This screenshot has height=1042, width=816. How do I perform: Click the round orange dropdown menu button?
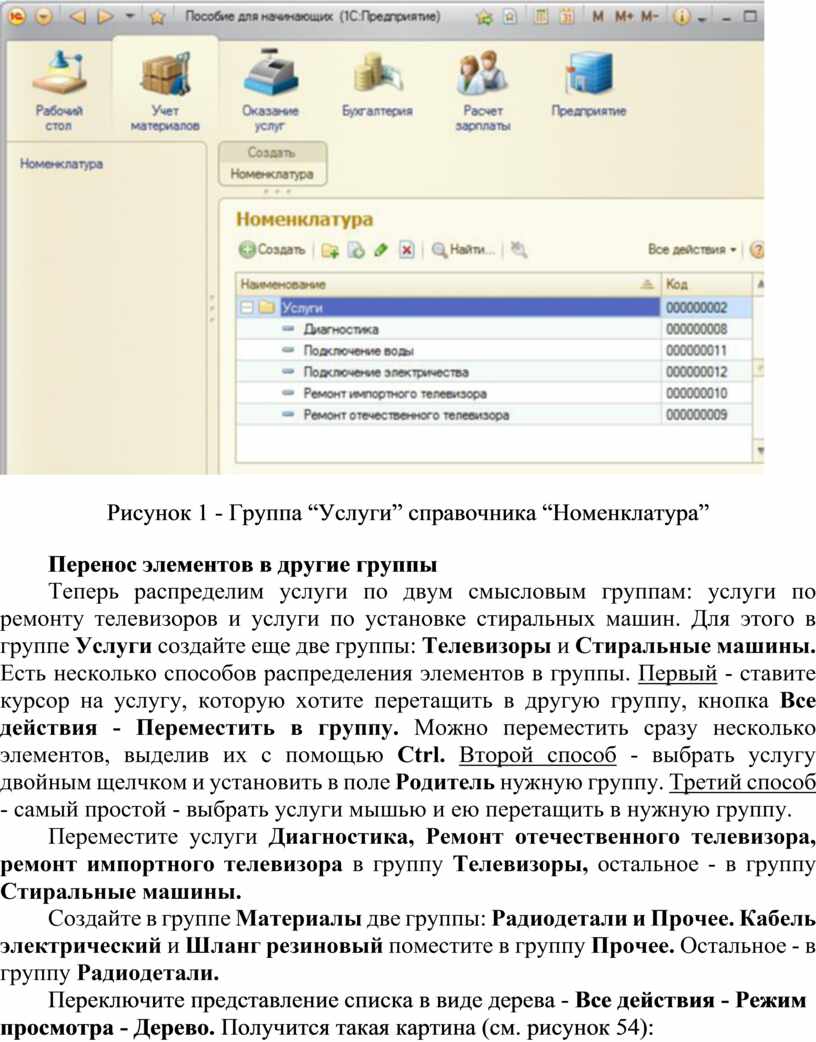point(44,17)
